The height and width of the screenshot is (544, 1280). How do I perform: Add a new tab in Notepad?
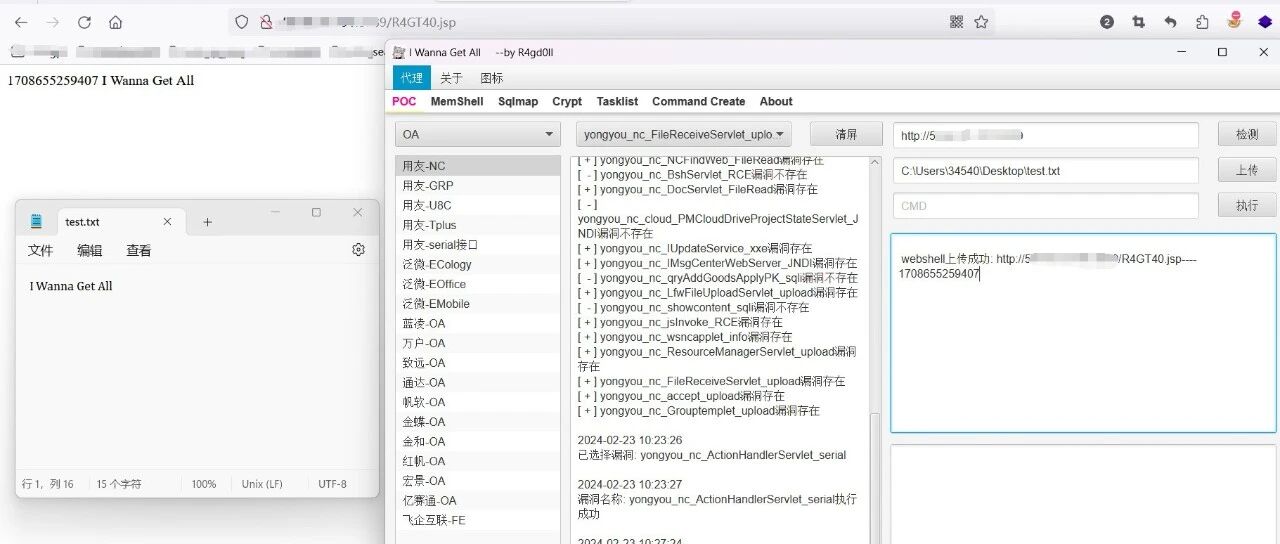click(207, 222)
